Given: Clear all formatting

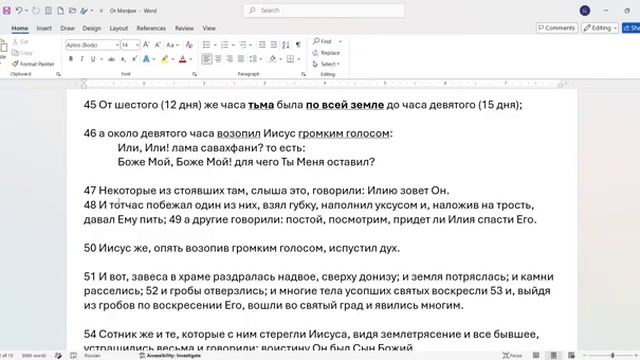Looking at the screenshot, I should pyautogui.click(x=189, y=44).
